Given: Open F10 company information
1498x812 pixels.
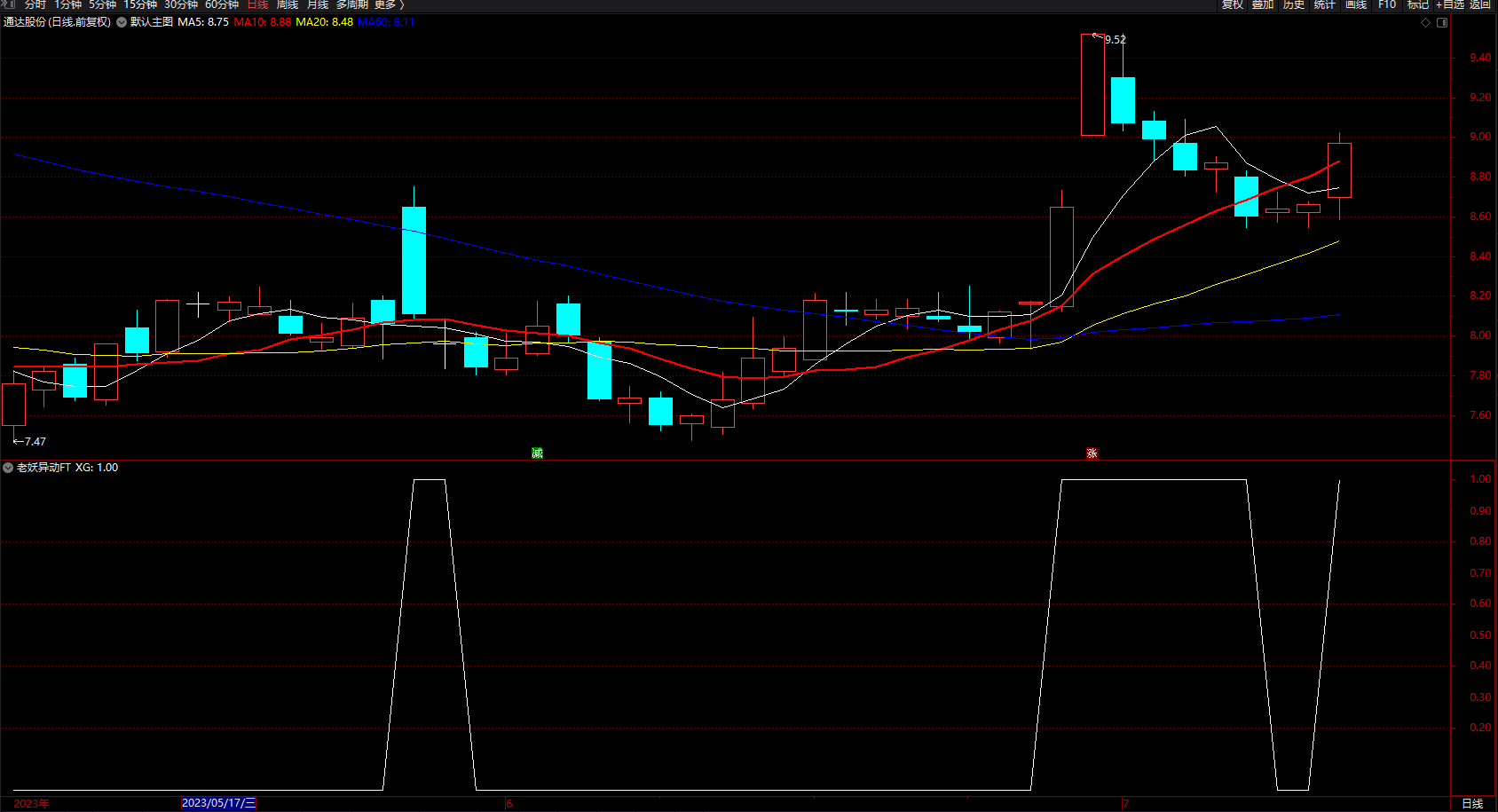Looking at the screenshot, I should 1387,4.
